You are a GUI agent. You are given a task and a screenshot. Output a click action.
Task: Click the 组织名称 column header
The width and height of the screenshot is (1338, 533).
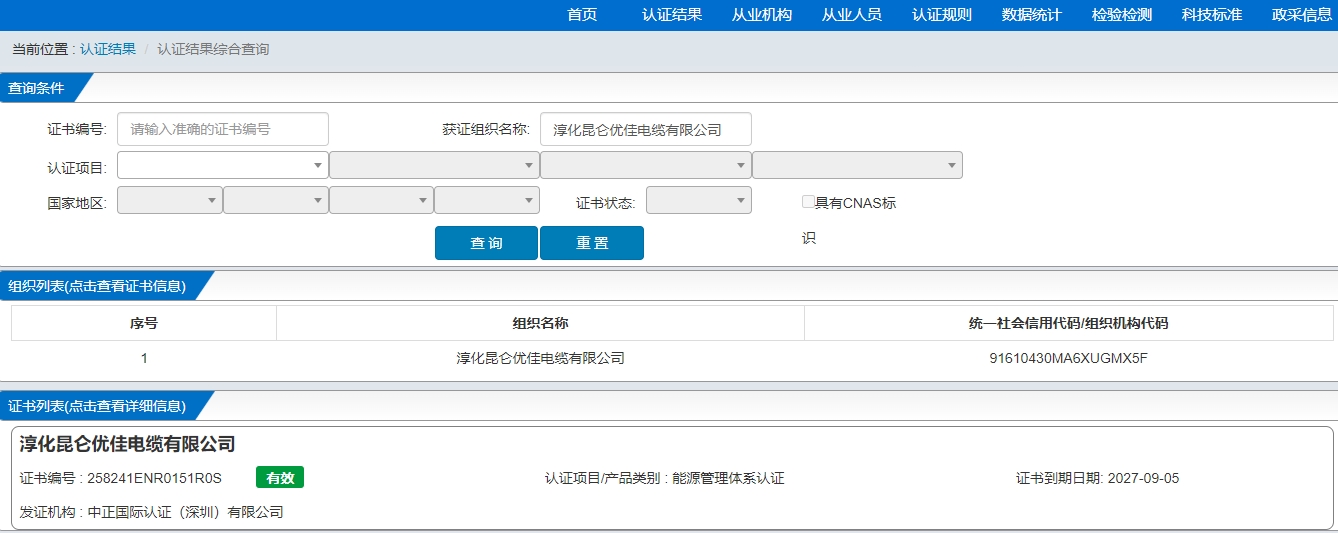[540, 323]
